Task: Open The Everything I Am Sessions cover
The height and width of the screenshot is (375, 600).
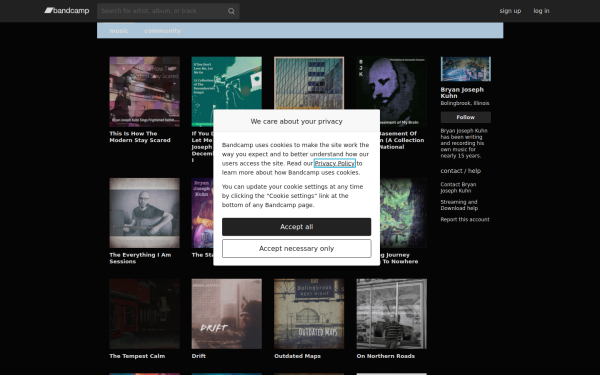Action: (x=144, y=213)
